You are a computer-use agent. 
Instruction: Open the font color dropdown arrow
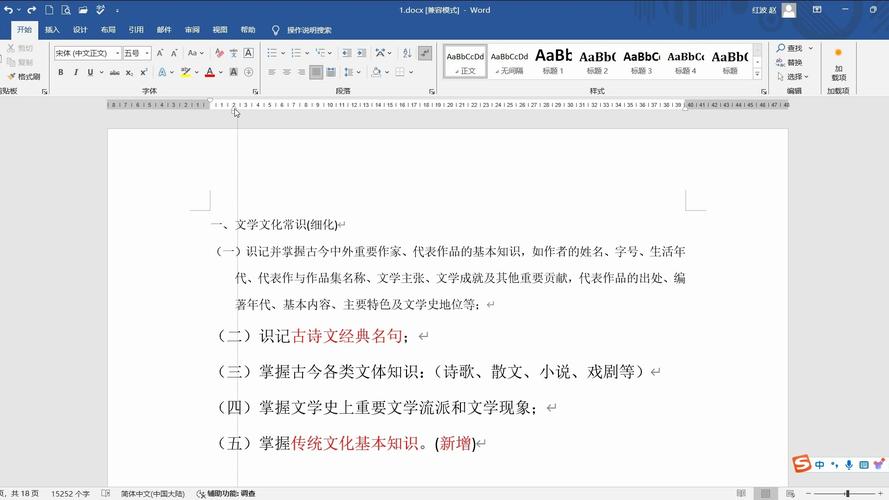pos(221,73)
